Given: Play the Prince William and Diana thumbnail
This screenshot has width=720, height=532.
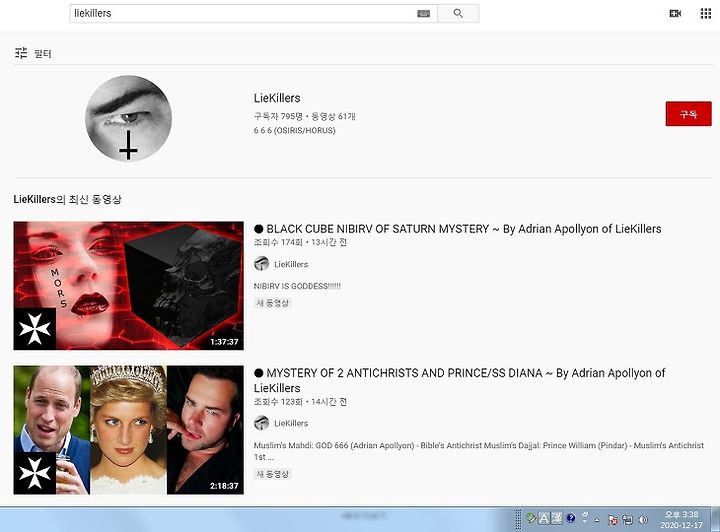Looking at the screenshot, I should 129,430.
